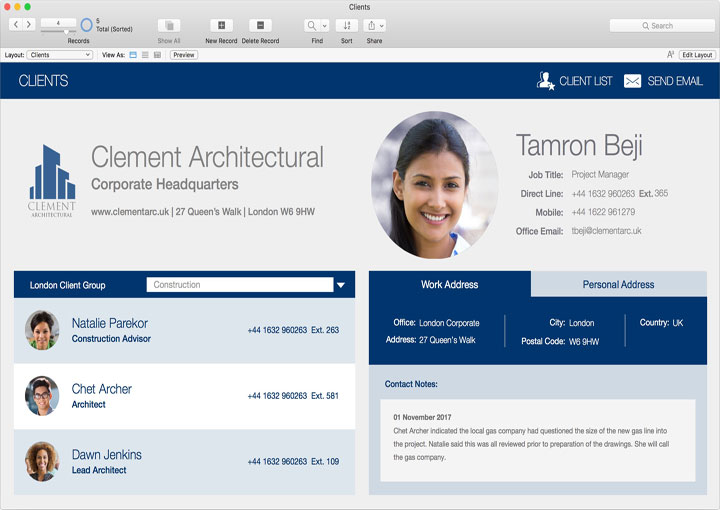
Task: Switch to Table view in View As
Action: pos(157,55)
